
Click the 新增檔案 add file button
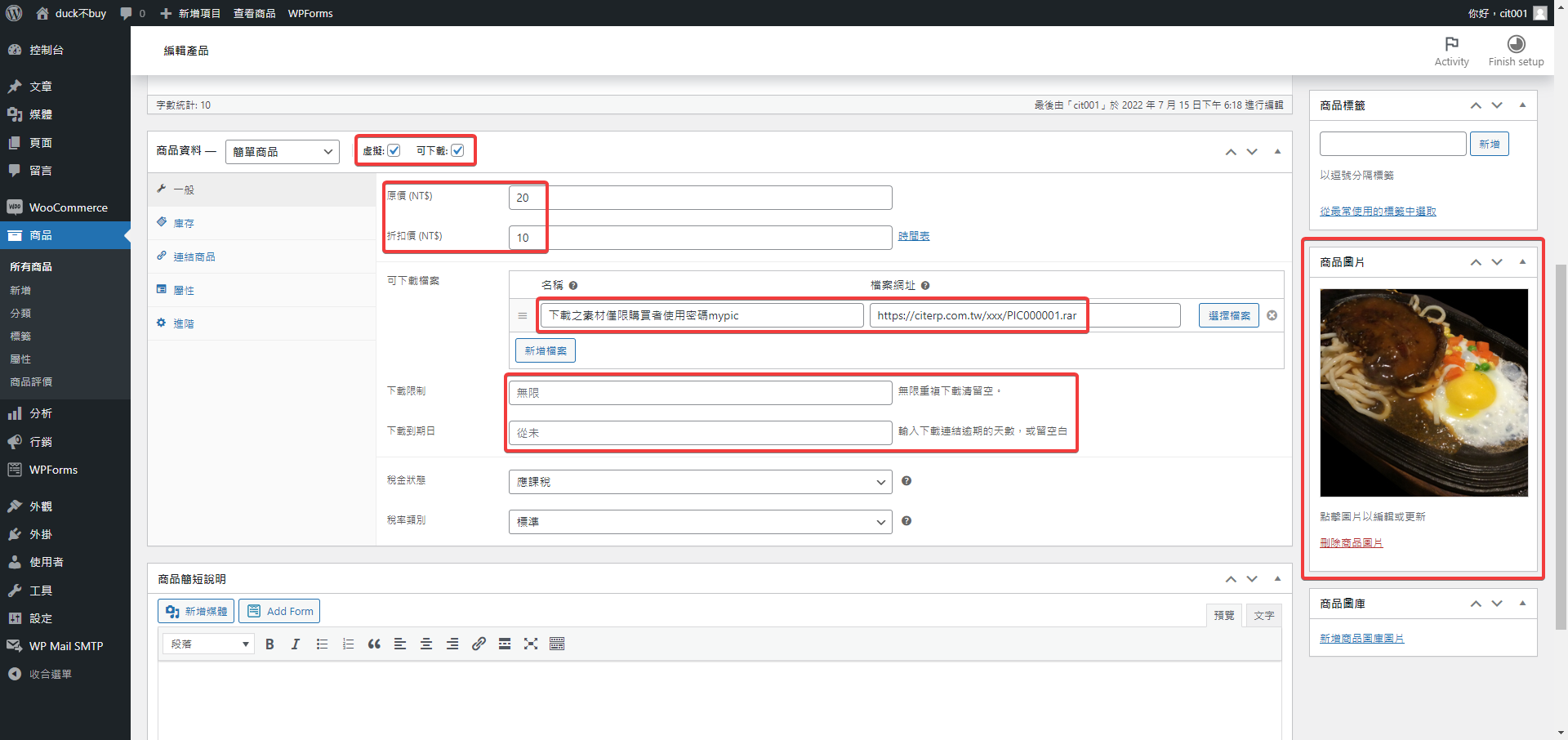[x=546, y=350]
